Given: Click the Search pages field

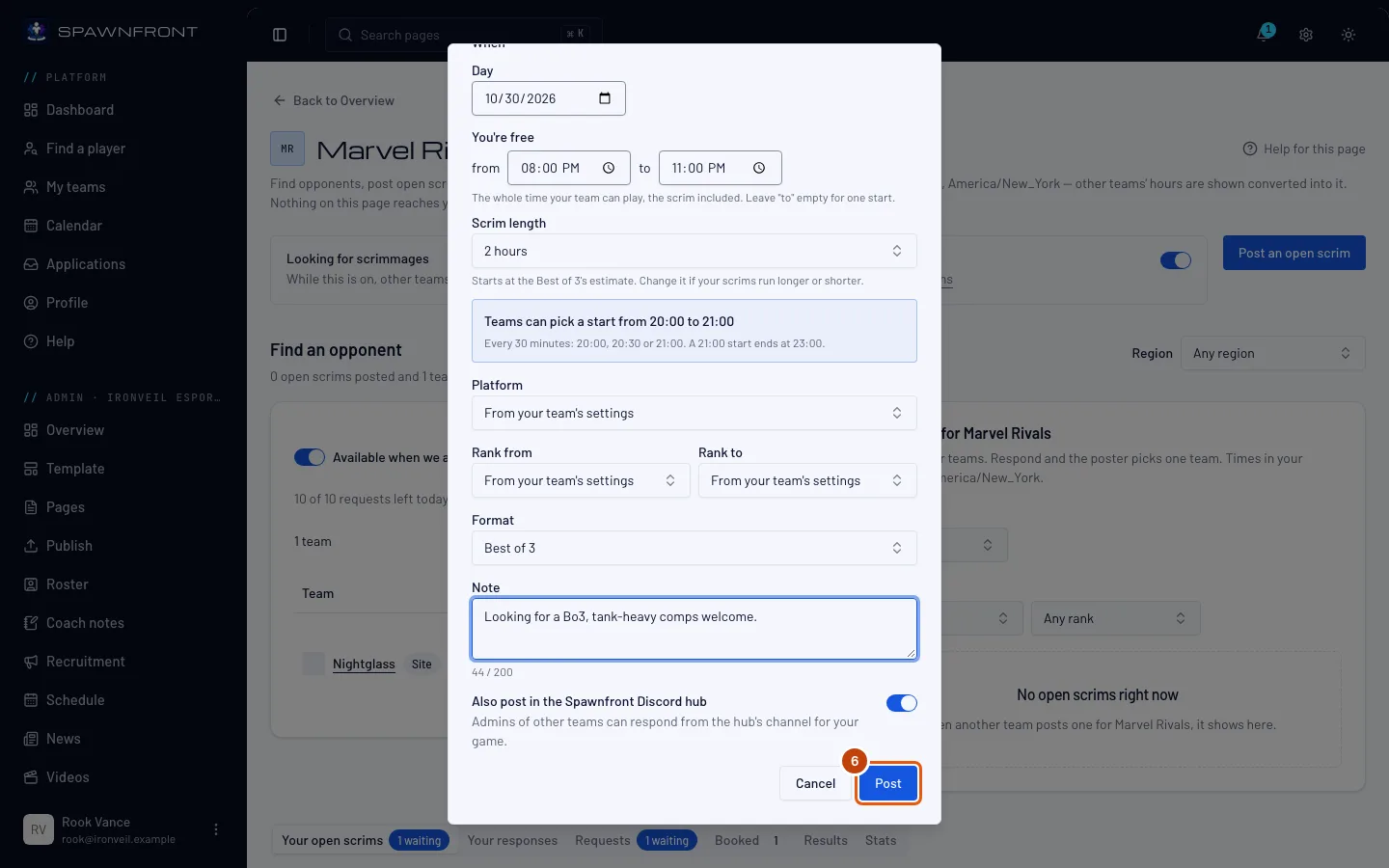Looking at the screenshot, I should click(464, 35).
